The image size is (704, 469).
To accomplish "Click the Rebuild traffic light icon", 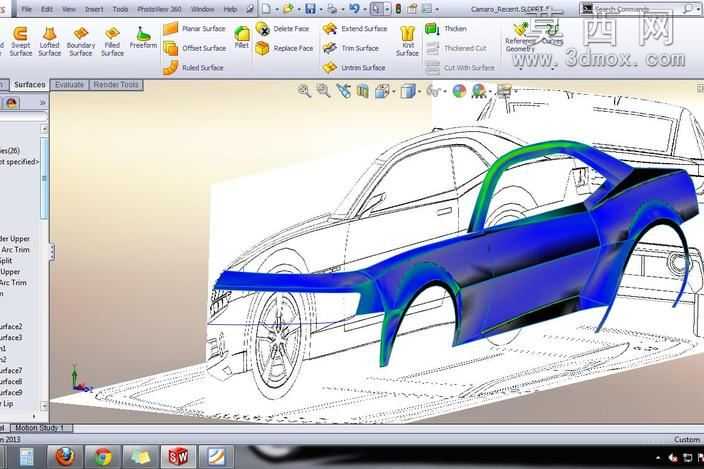I will click(398, 9).
